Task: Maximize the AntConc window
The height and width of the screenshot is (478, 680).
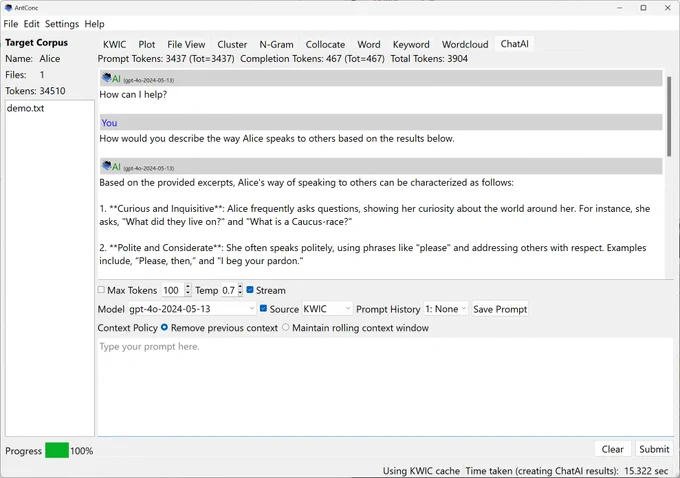Action: [x=644, y=8]
